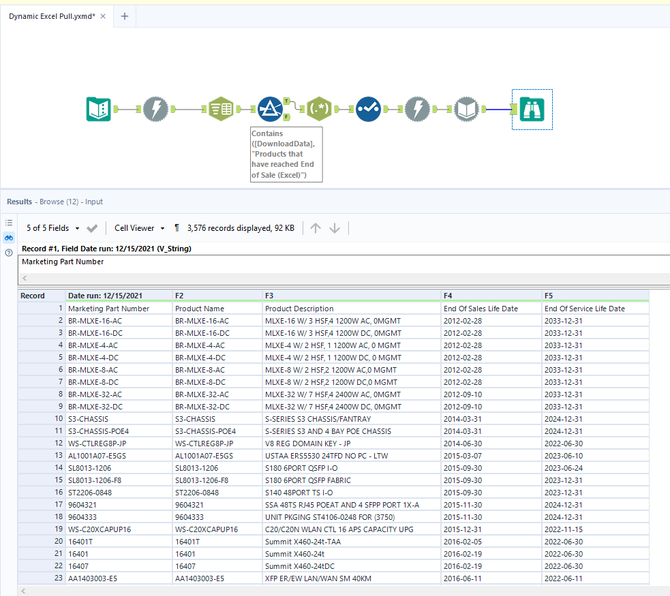Toggle show whitespace paragraph mark icon
This screenshot has width=670, height=596.
(x=176, y=228)
